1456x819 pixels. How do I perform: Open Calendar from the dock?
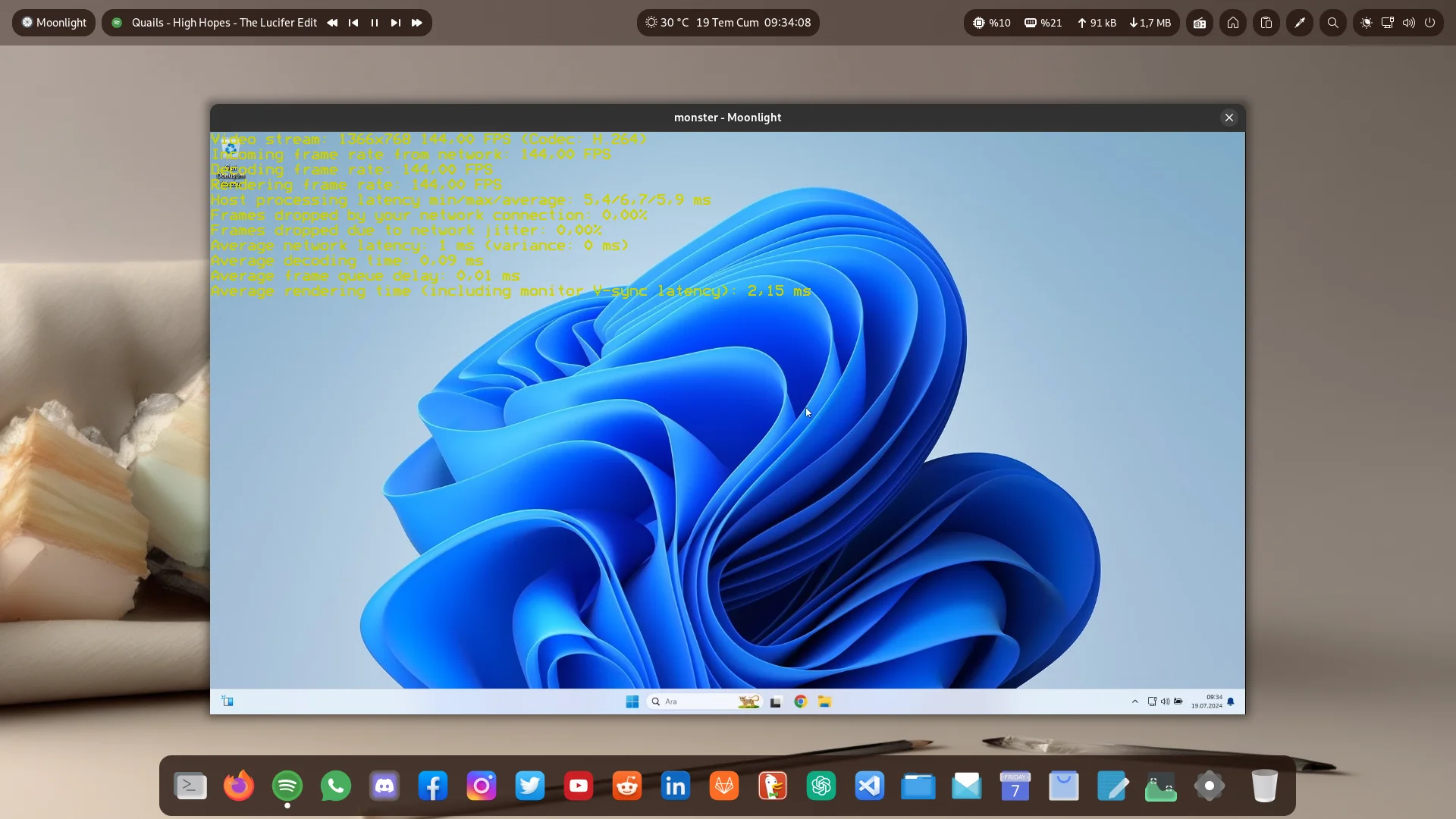coord(1015,786)
